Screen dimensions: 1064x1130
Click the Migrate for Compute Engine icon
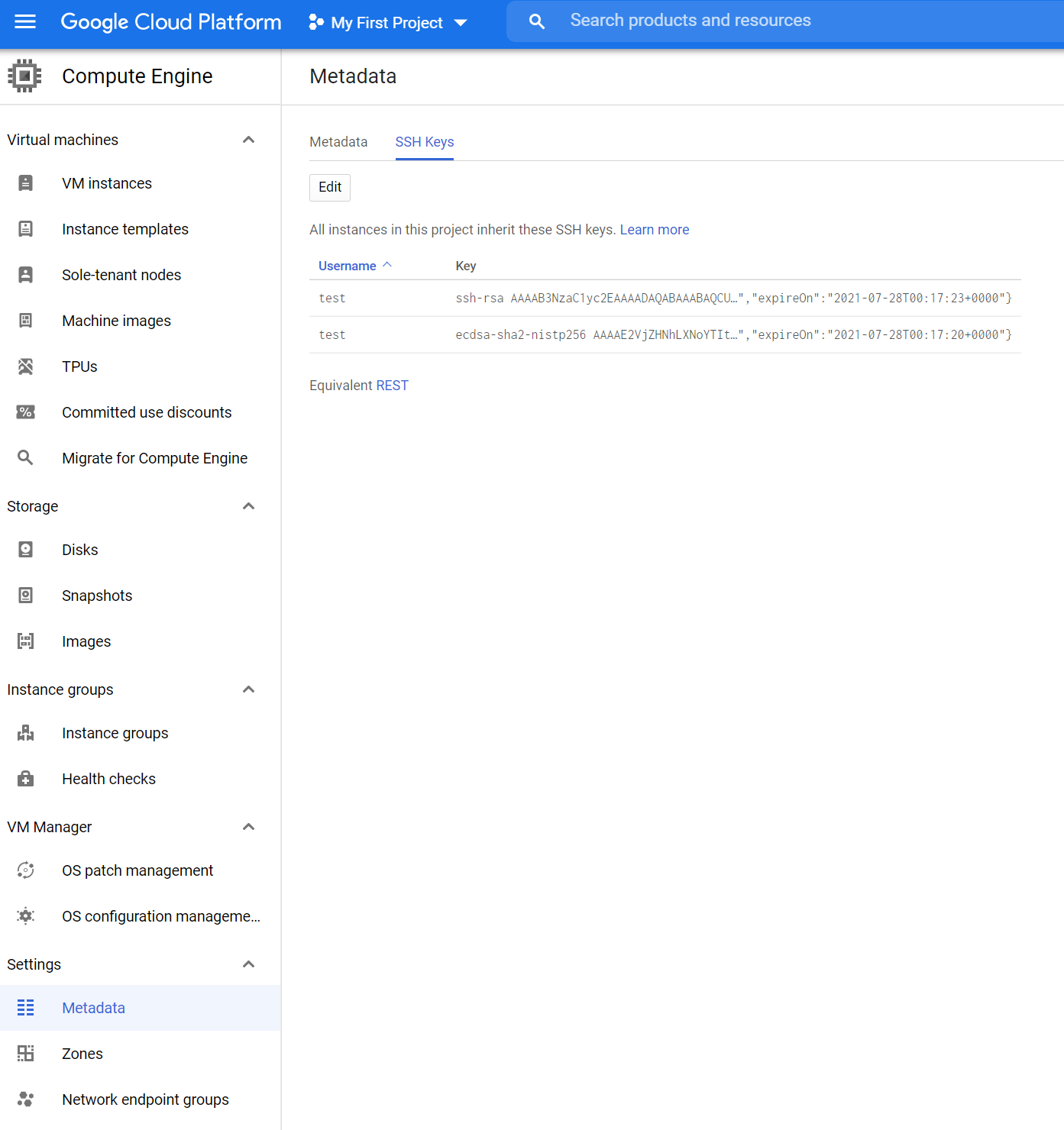25,458
